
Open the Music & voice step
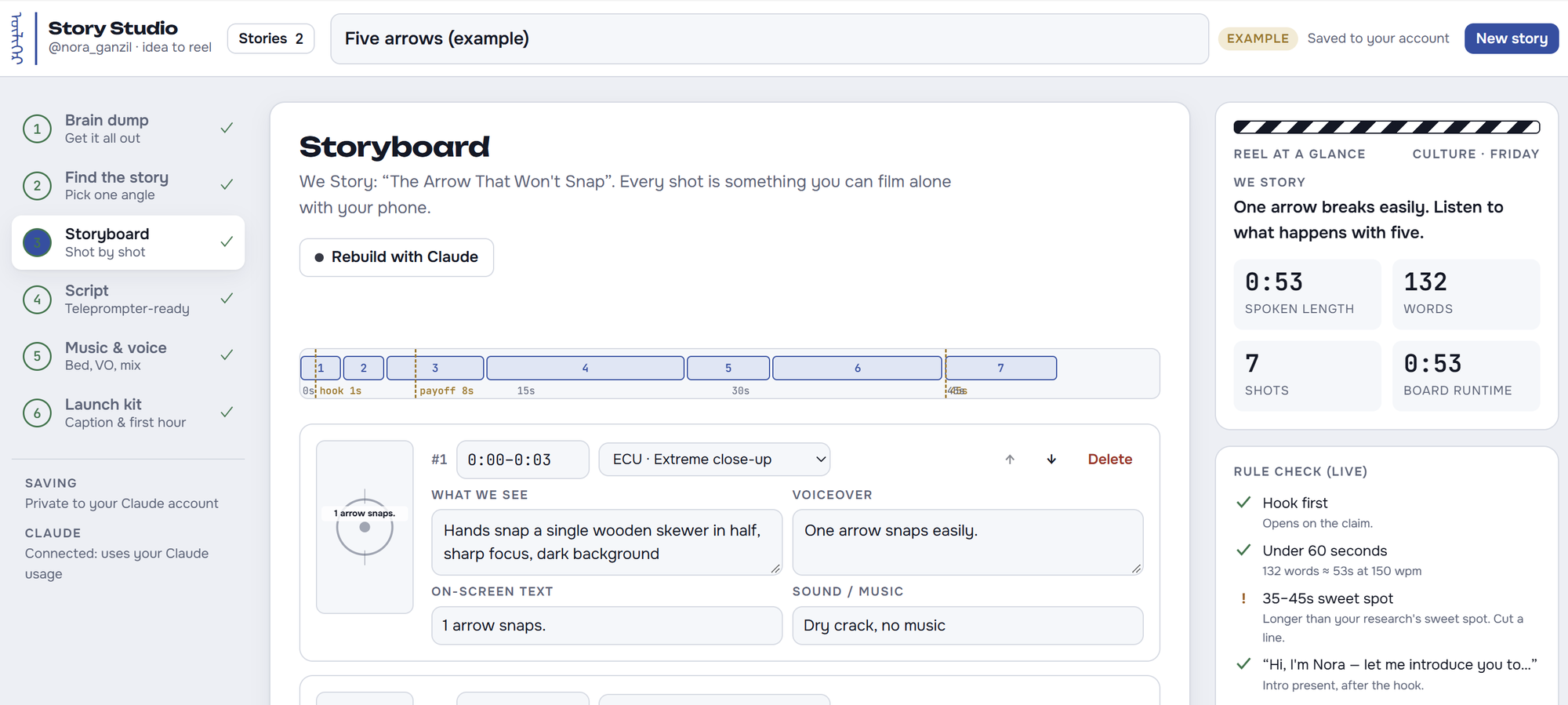click(x=128, y=356)
